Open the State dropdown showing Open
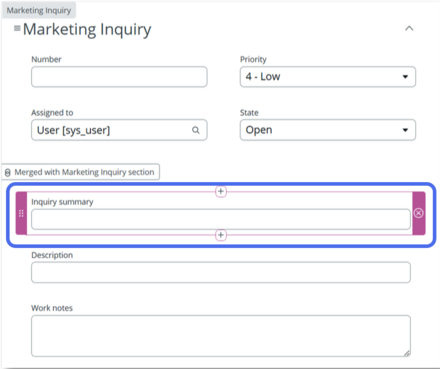This screenshot has height=369, width=440. (x=328, y=130)
